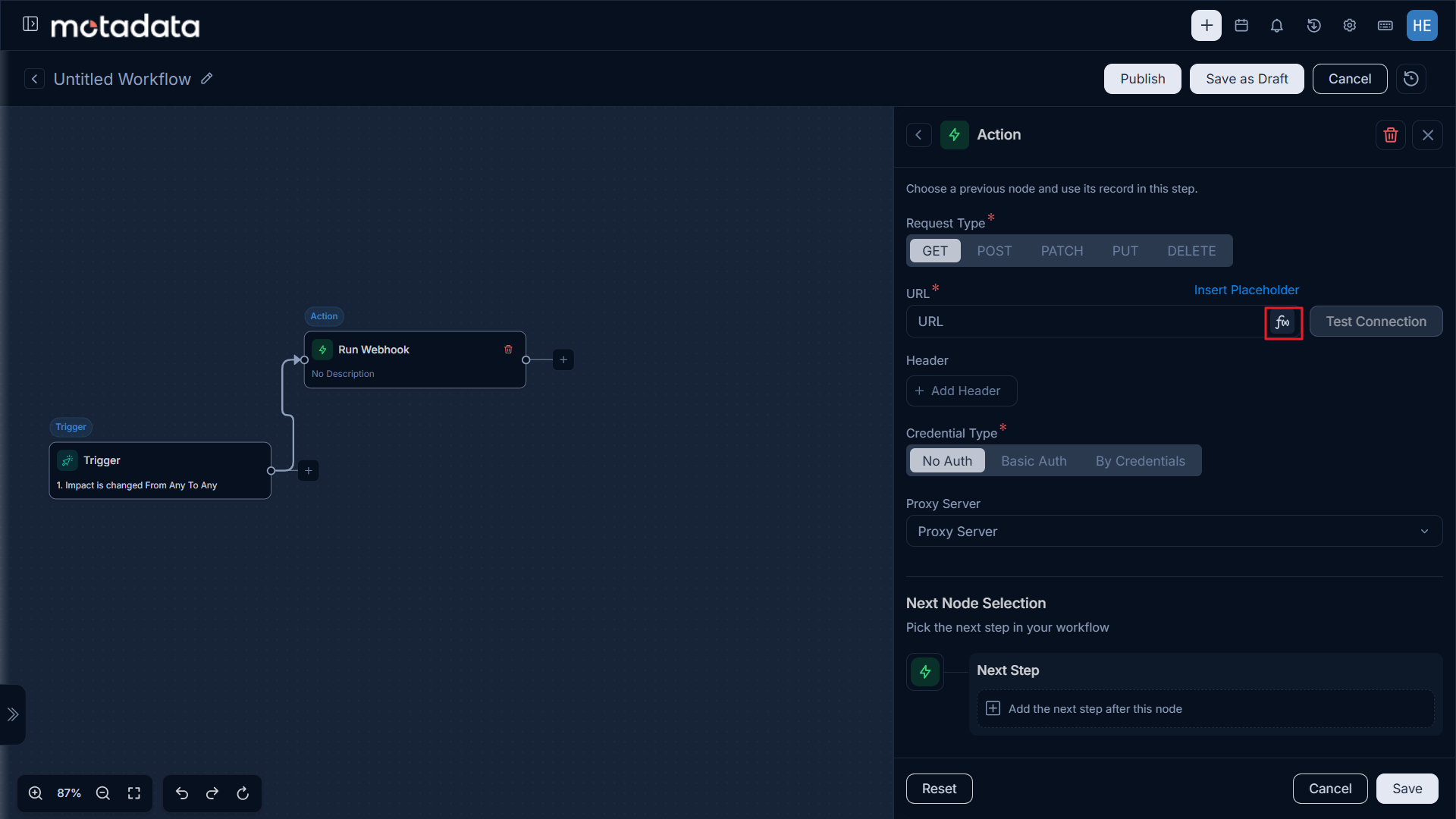Open the HE user avatar menu
This screenshot has height=819, width=1456.
pyautogui.click(x=1422, y=25)
